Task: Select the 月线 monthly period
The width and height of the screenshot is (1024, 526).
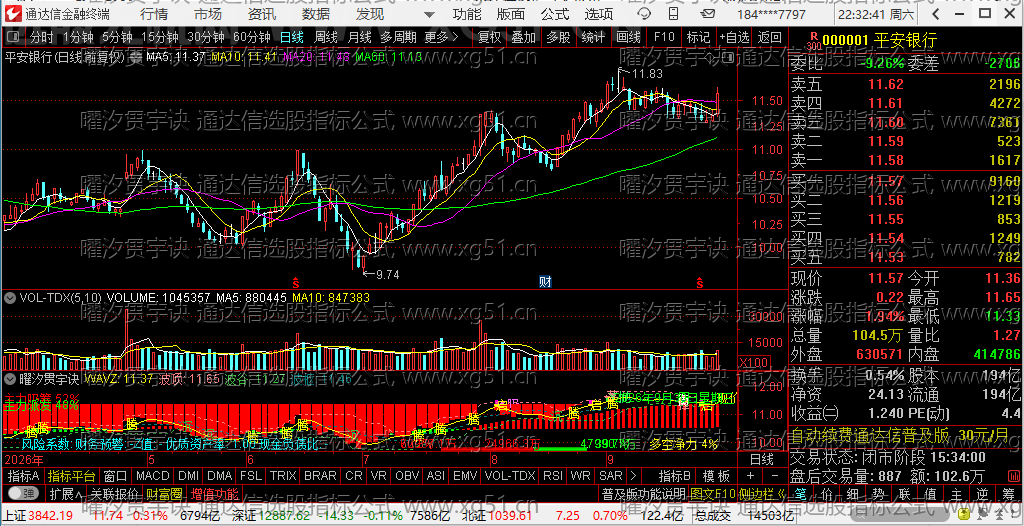Action: [359, 37]
